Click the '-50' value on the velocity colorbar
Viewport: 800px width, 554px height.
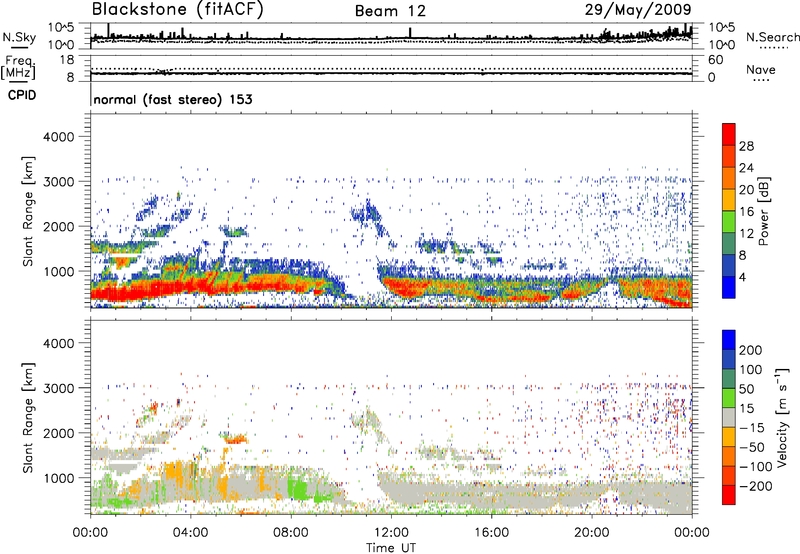pyautogui.click(x=752, y=447)
